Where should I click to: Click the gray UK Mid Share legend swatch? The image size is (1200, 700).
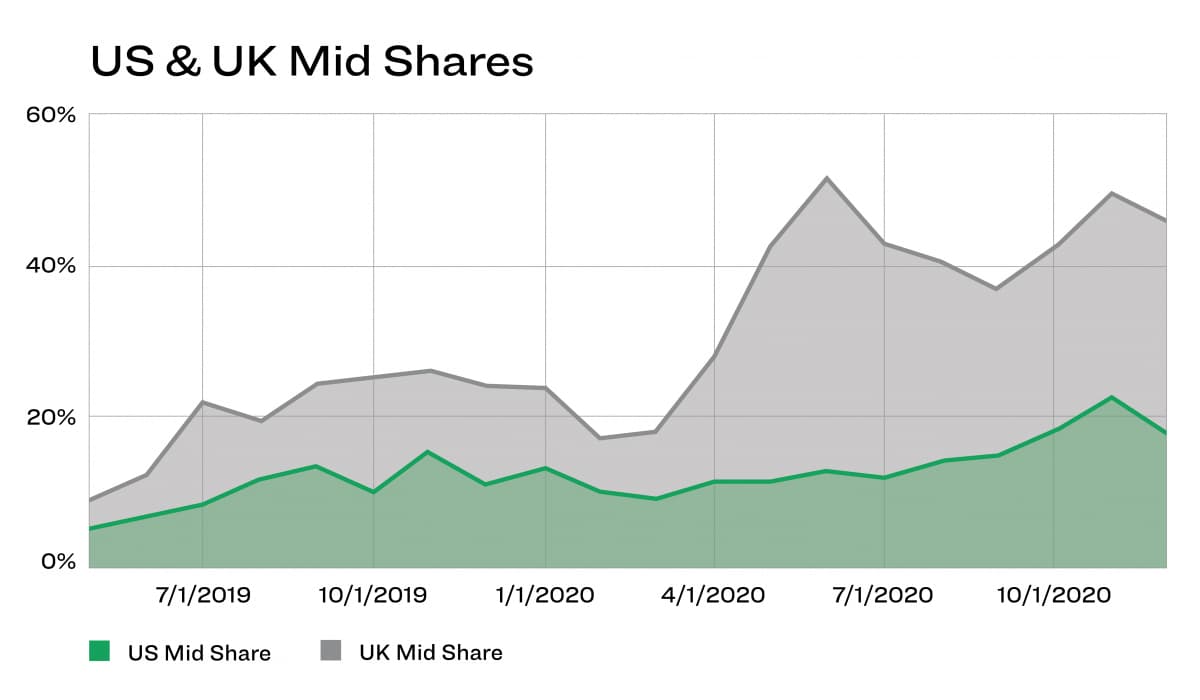330,652
